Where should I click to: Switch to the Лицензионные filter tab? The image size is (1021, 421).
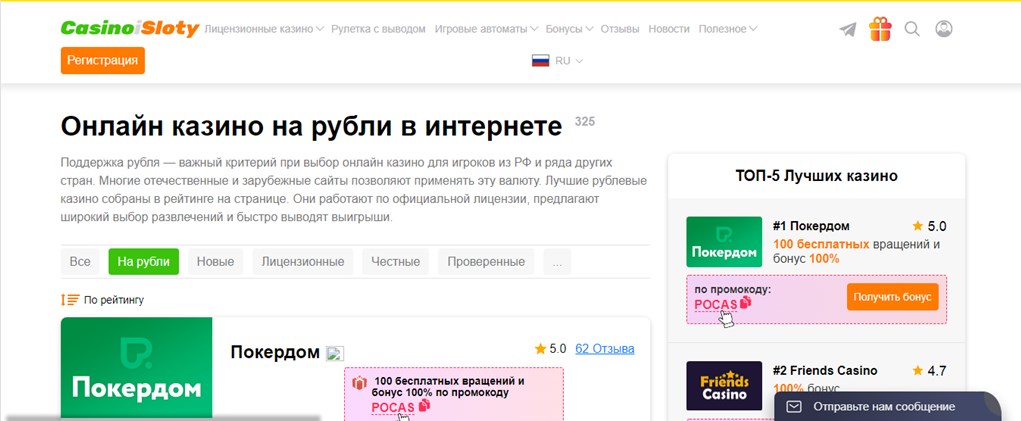(x=303, y=262)
